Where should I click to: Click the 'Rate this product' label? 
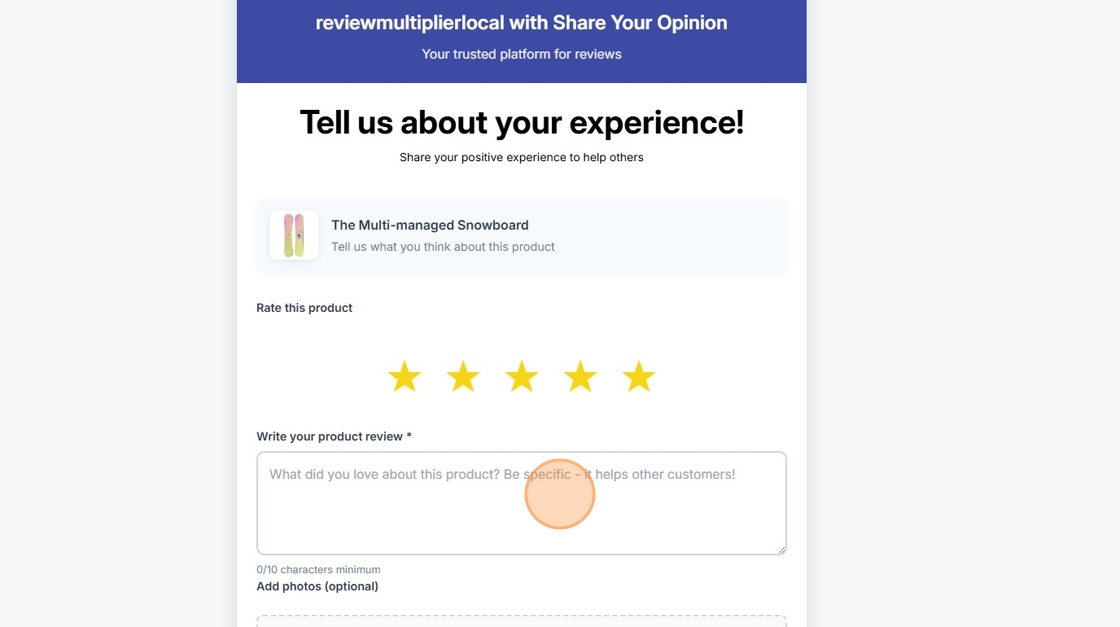coord(304,307)
